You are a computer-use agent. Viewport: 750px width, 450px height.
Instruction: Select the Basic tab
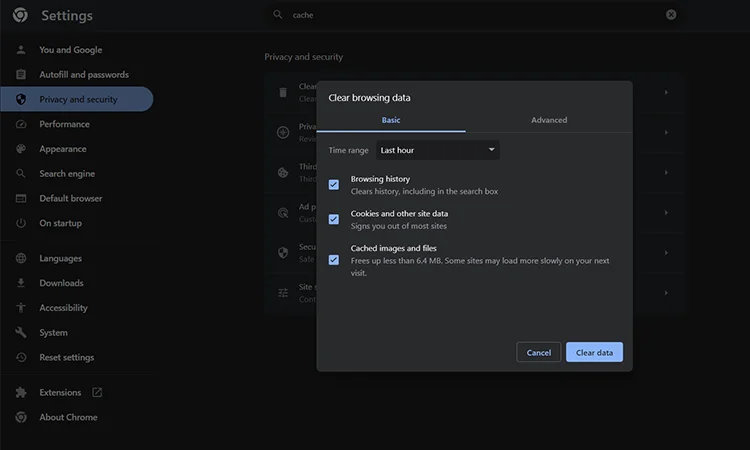point(391,120)
